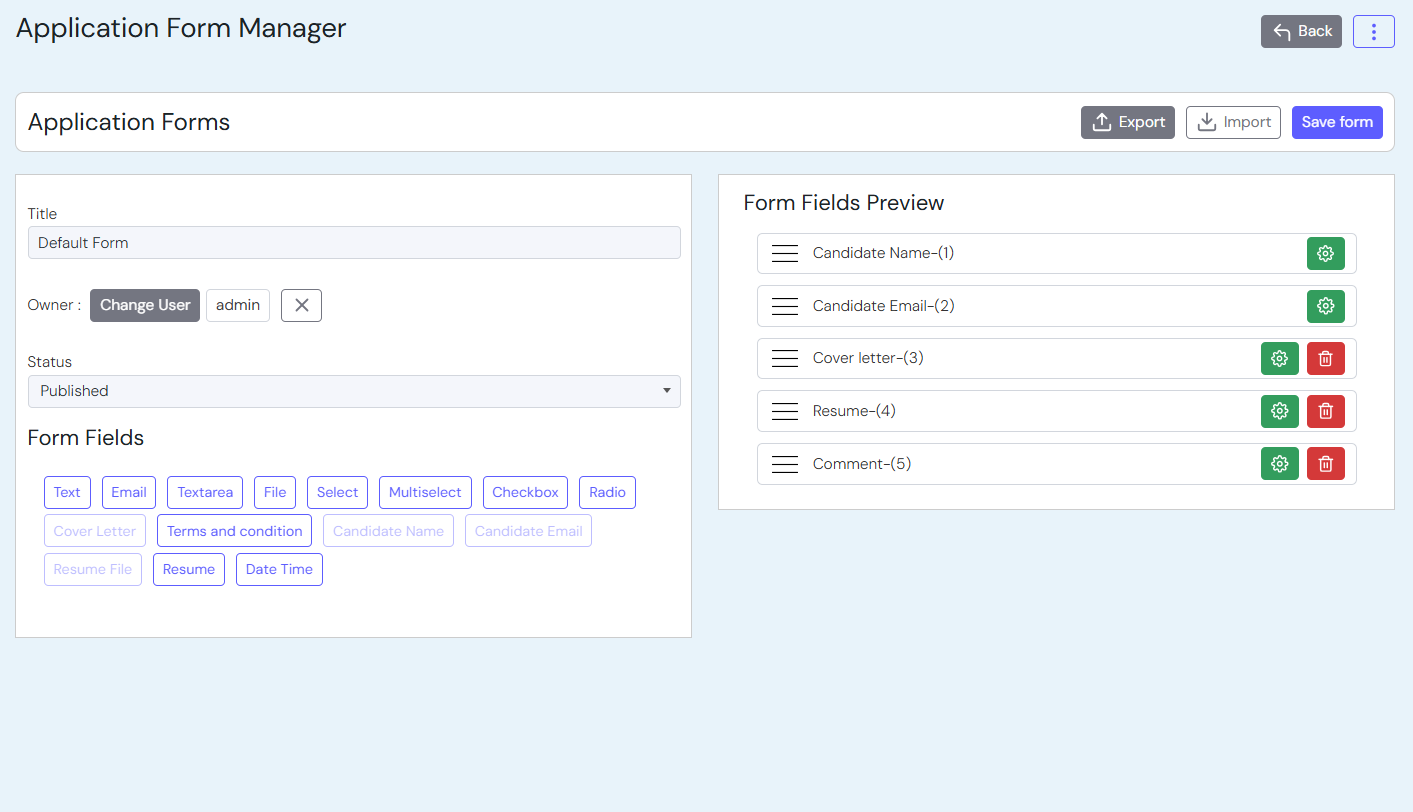Open settings gear for Candidate Email field
This screenshot has height=812, width=1413.
(1325, 306)
